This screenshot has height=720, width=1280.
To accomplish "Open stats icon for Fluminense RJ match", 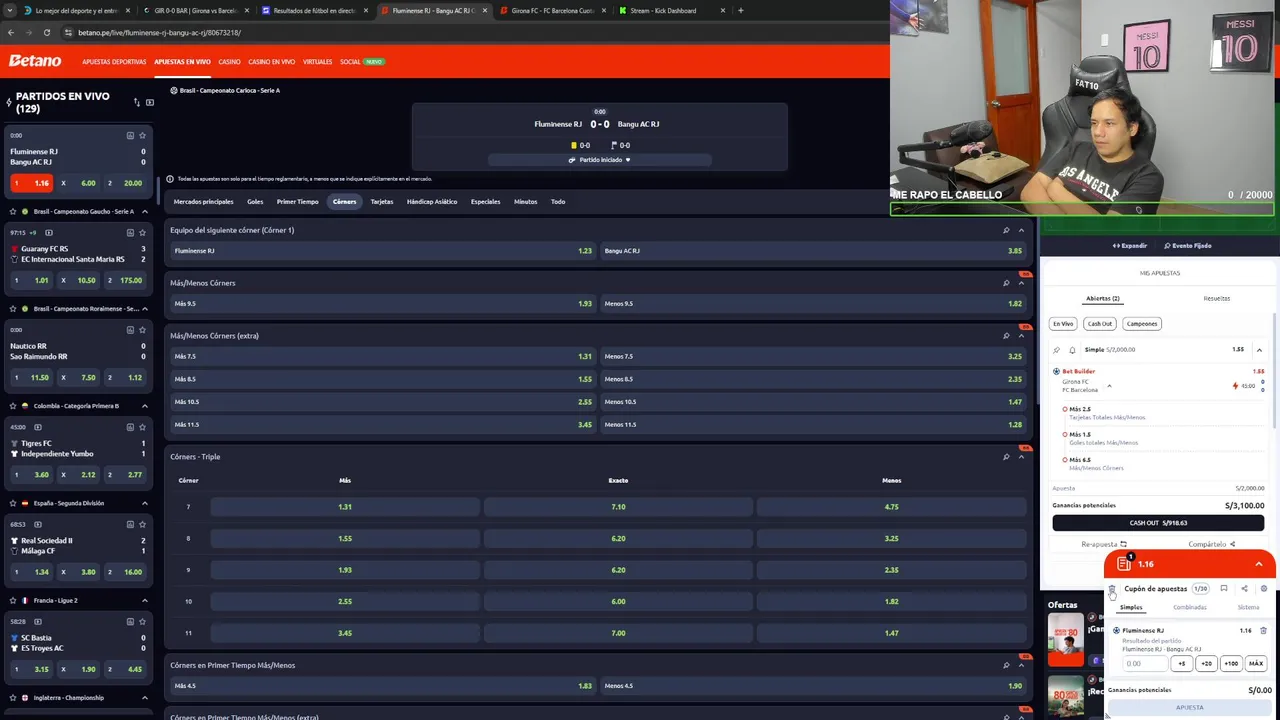I will coord(130,135).
